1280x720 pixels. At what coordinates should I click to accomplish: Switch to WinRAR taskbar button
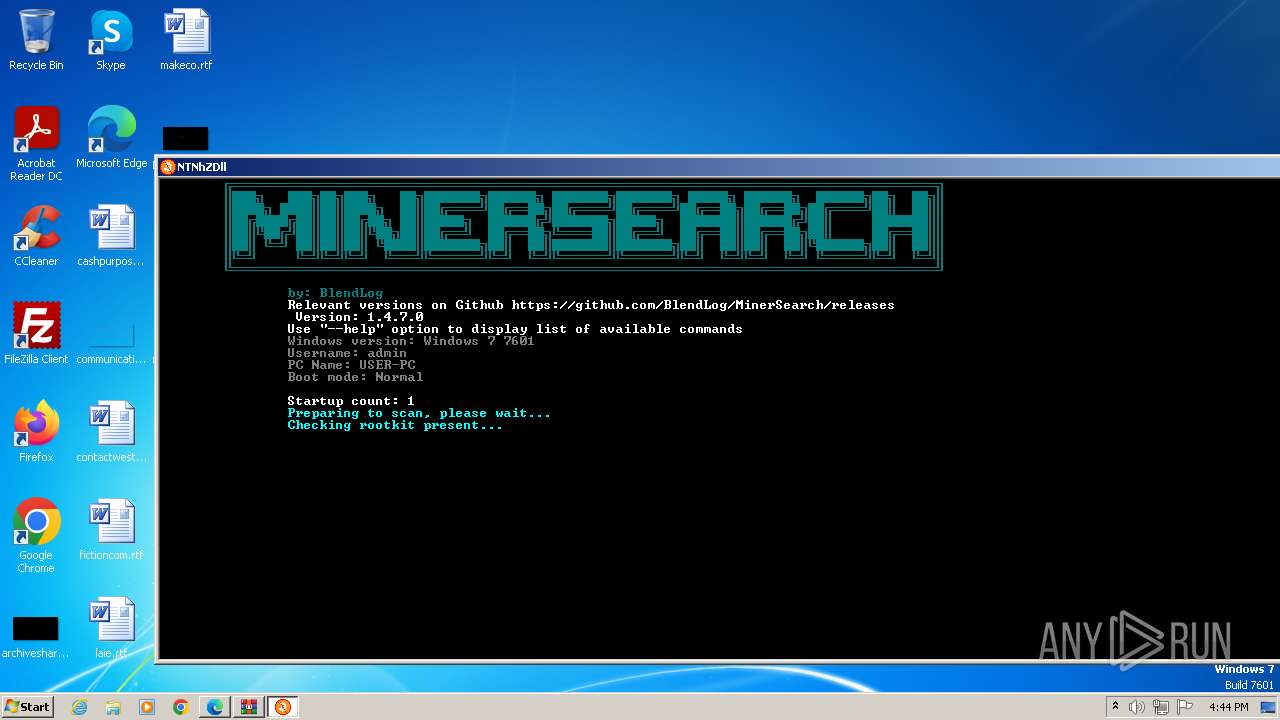[x=249, y=707]
